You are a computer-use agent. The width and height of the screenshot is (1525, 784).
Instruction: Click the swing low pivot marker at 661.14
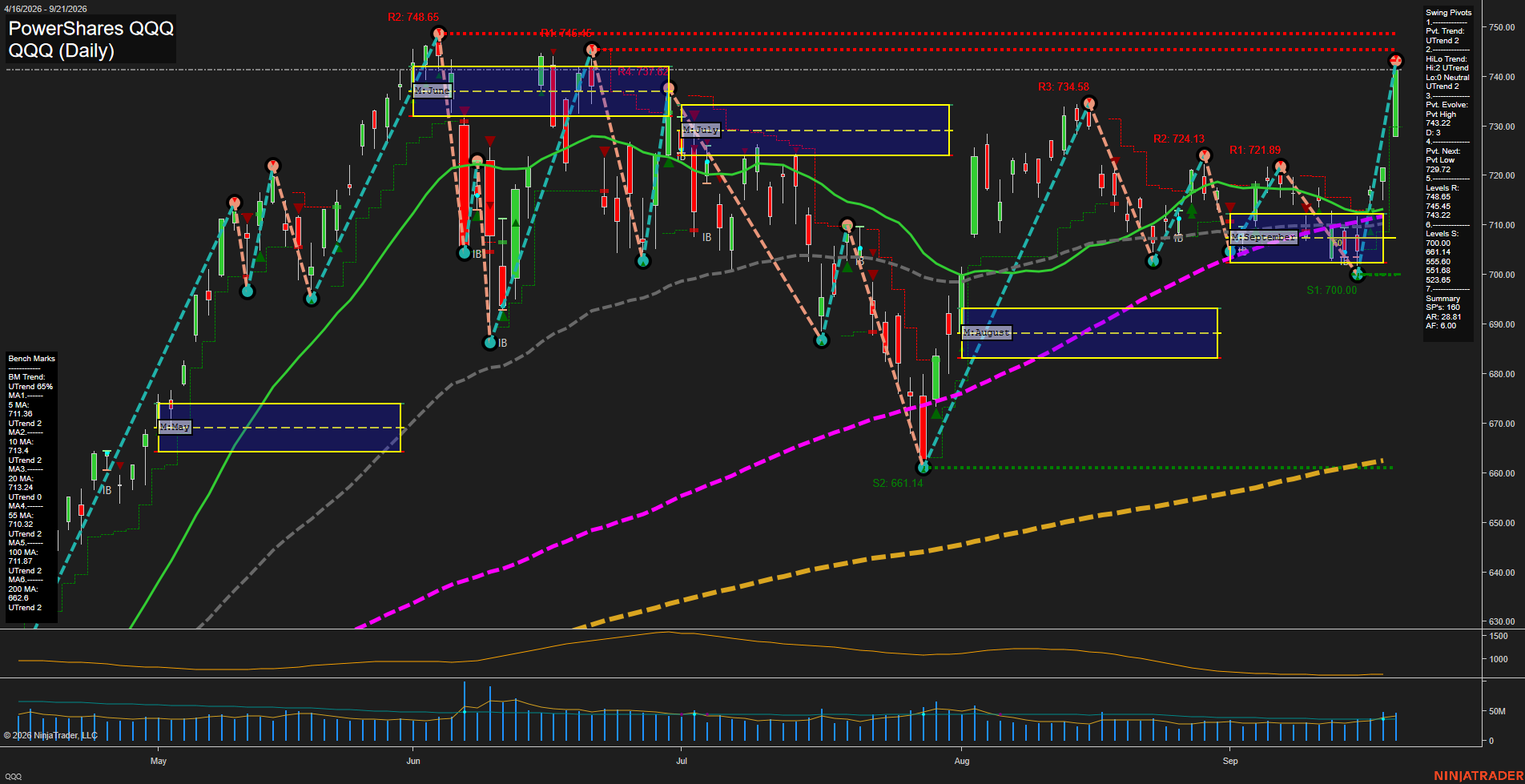click(x=923, y=467)
